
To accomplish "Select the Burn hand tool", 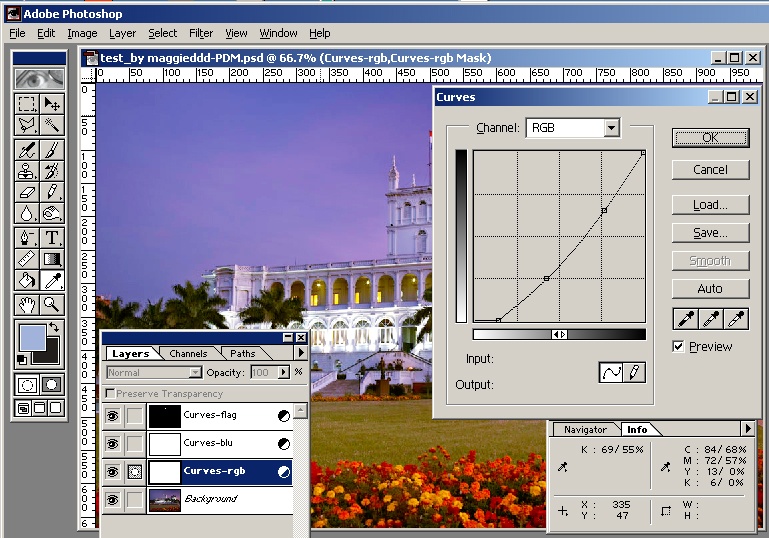I will pos(51,213).
